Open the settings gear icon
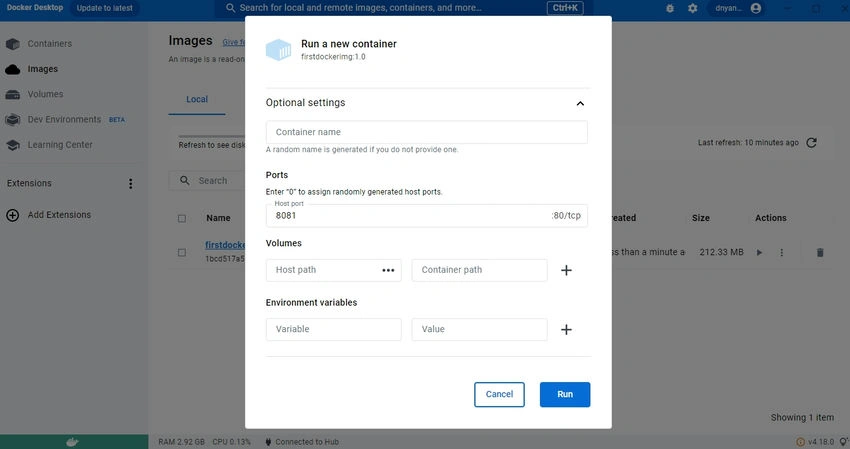This screenshot has height=449, width=850. click(693, 8)
